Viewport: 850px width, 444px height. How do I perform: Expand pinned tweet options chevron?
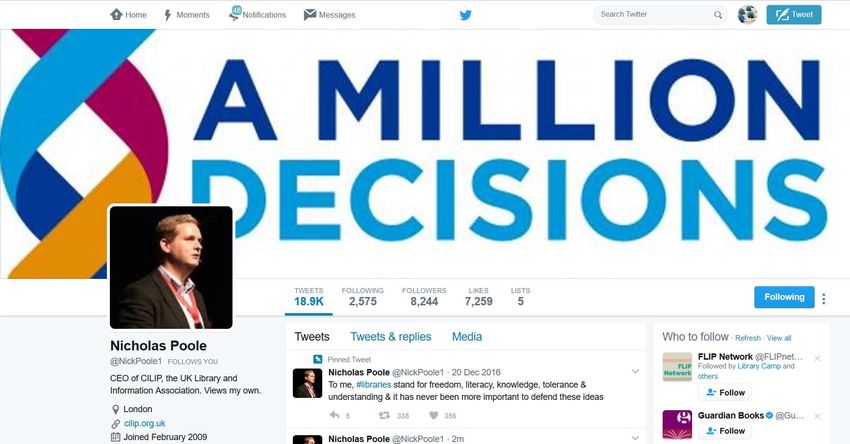coord(635,372)
